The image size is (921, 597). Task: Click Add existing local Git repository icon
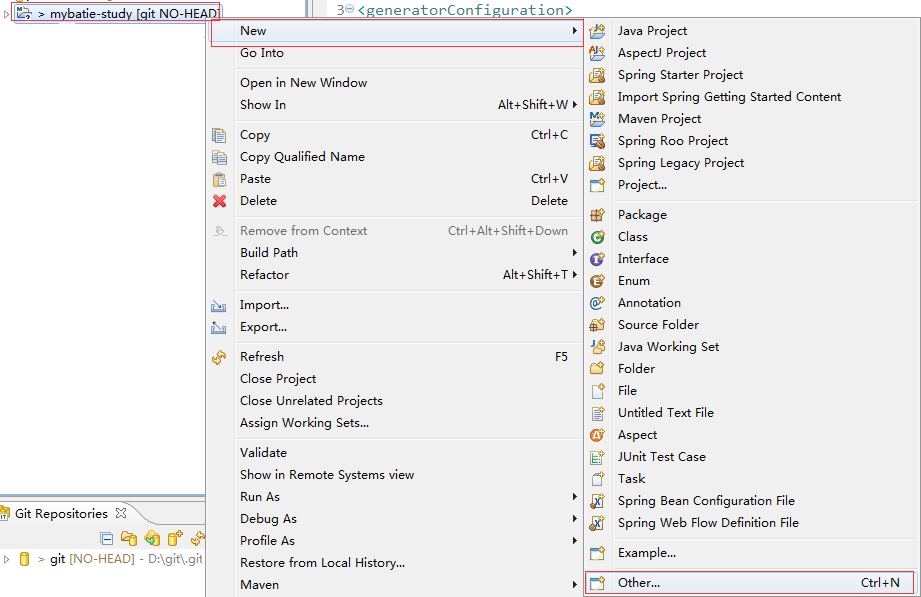pyautogui.click(x=129, y=538)
